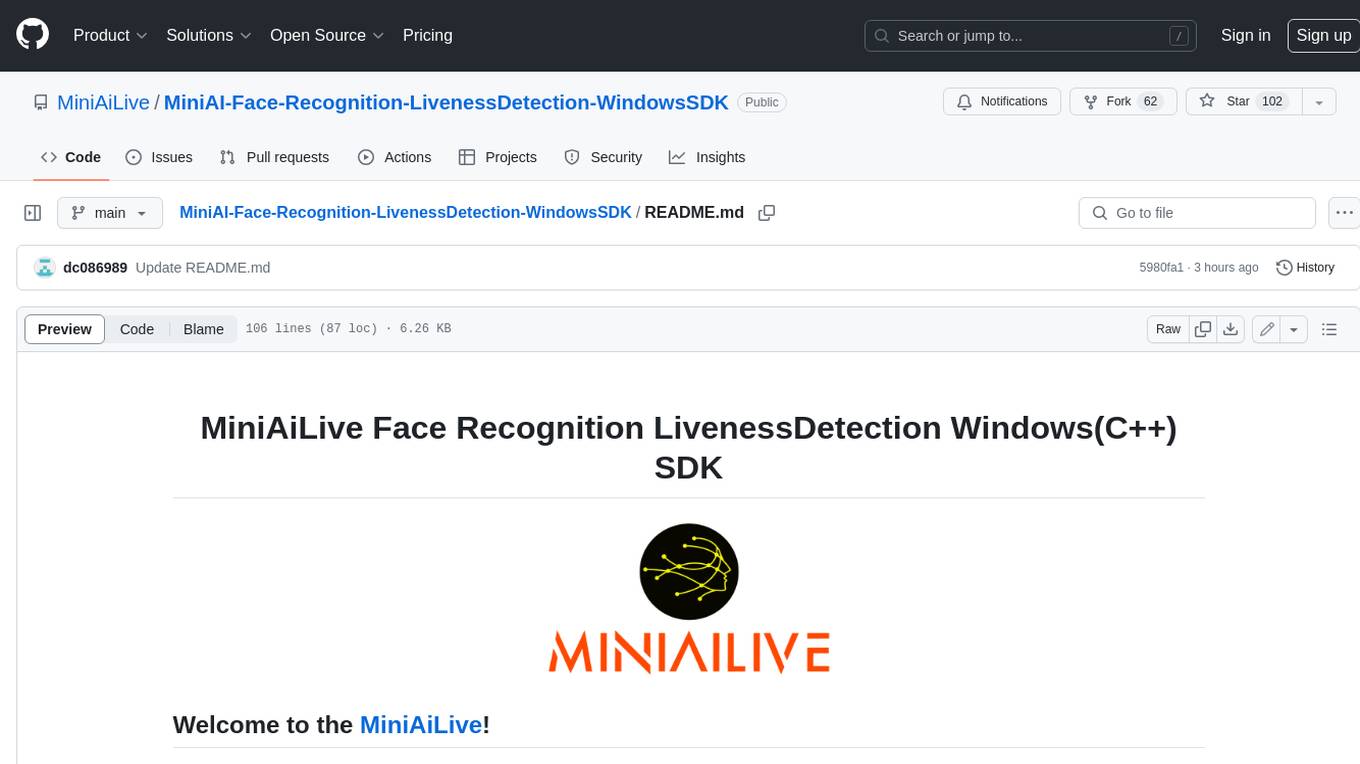Open more file actions ellipsis menu

tap(1344, 213)
